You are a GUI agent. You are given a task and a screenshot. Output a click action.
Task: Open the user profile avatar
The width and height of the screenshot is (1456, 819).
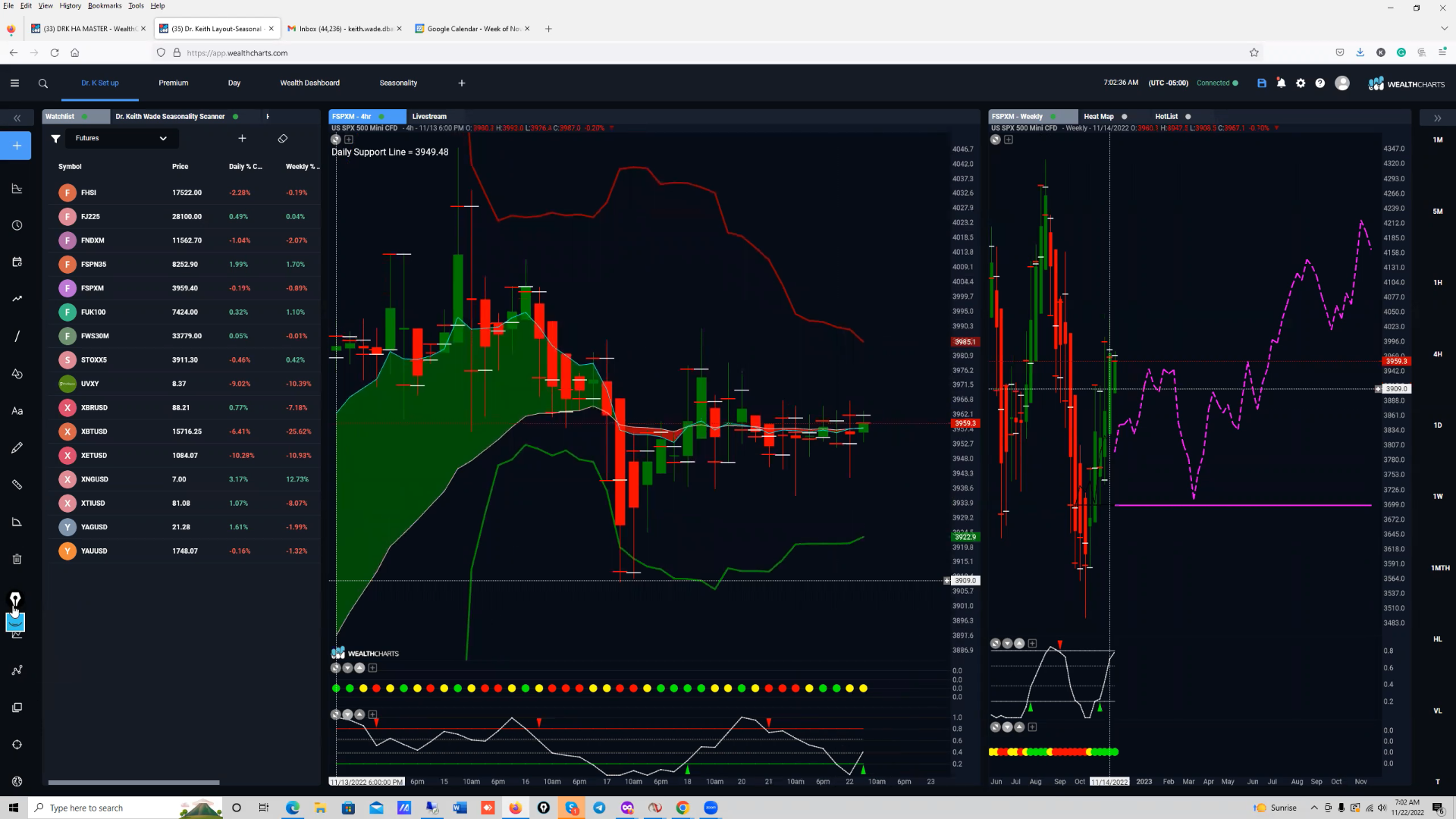click(1342, 83)
